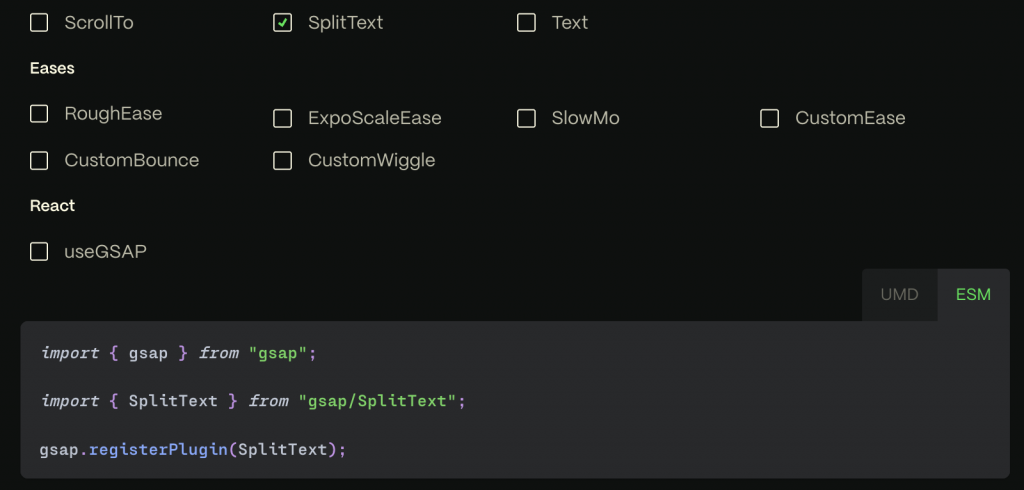
Task: Enable the RoughEase checkbox
Action: pos(39,114)
